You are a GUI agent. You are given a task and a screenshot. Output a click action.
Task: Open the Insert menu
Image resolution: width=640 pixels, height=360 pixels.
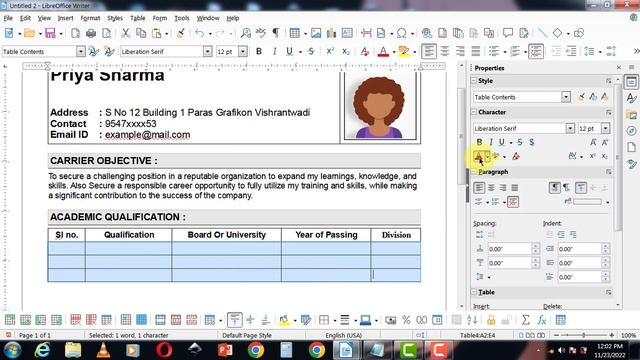pos(65,18)
